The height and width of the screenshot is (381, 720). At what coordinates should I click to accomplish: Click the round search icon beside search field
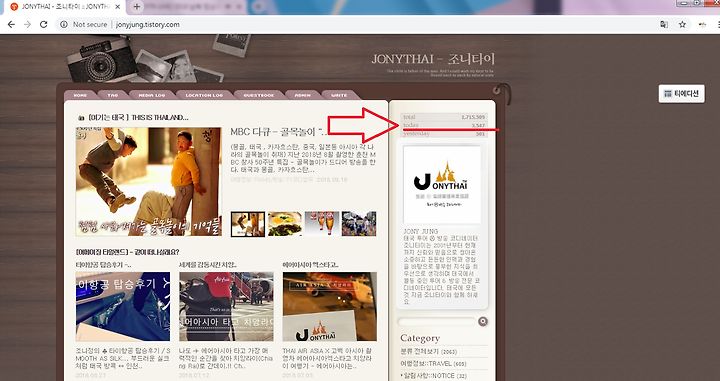pyautogui.click(x=483, y=321)
